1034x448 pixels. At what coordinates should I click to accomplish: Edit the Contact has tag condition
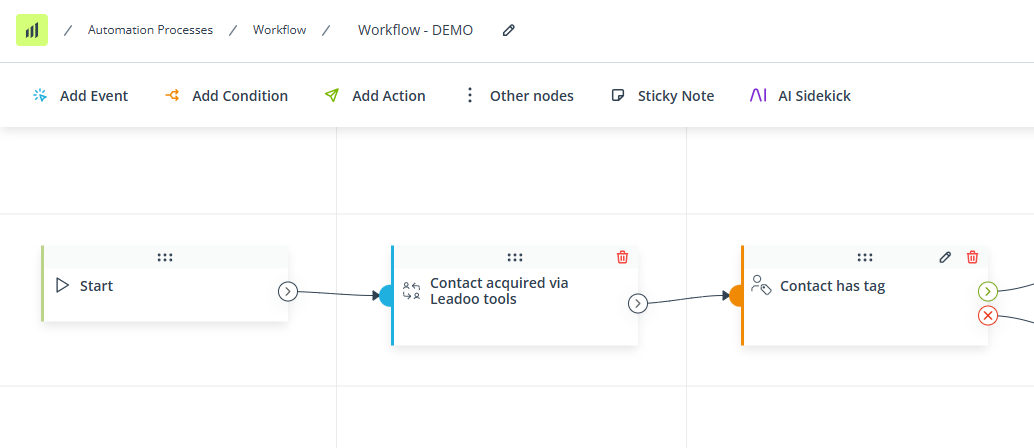(945, 257)
